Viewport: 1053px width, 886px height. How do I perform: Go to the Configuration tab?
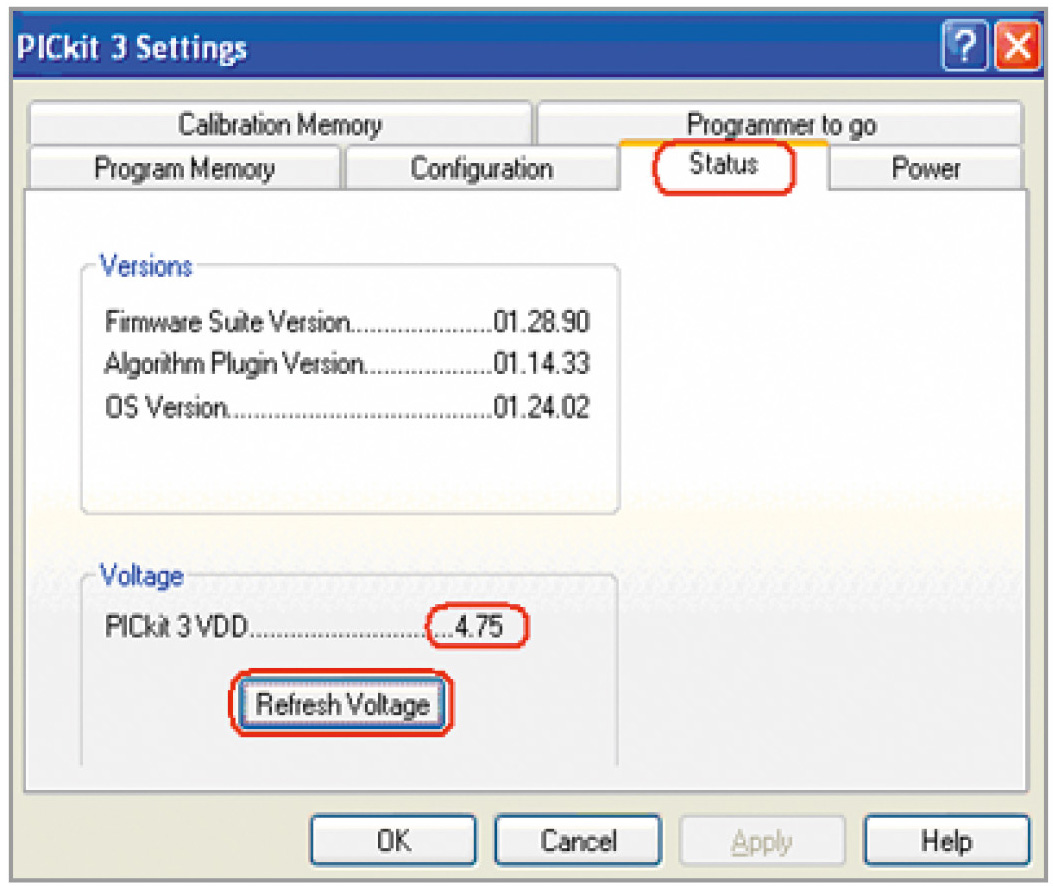click(481, 168)
